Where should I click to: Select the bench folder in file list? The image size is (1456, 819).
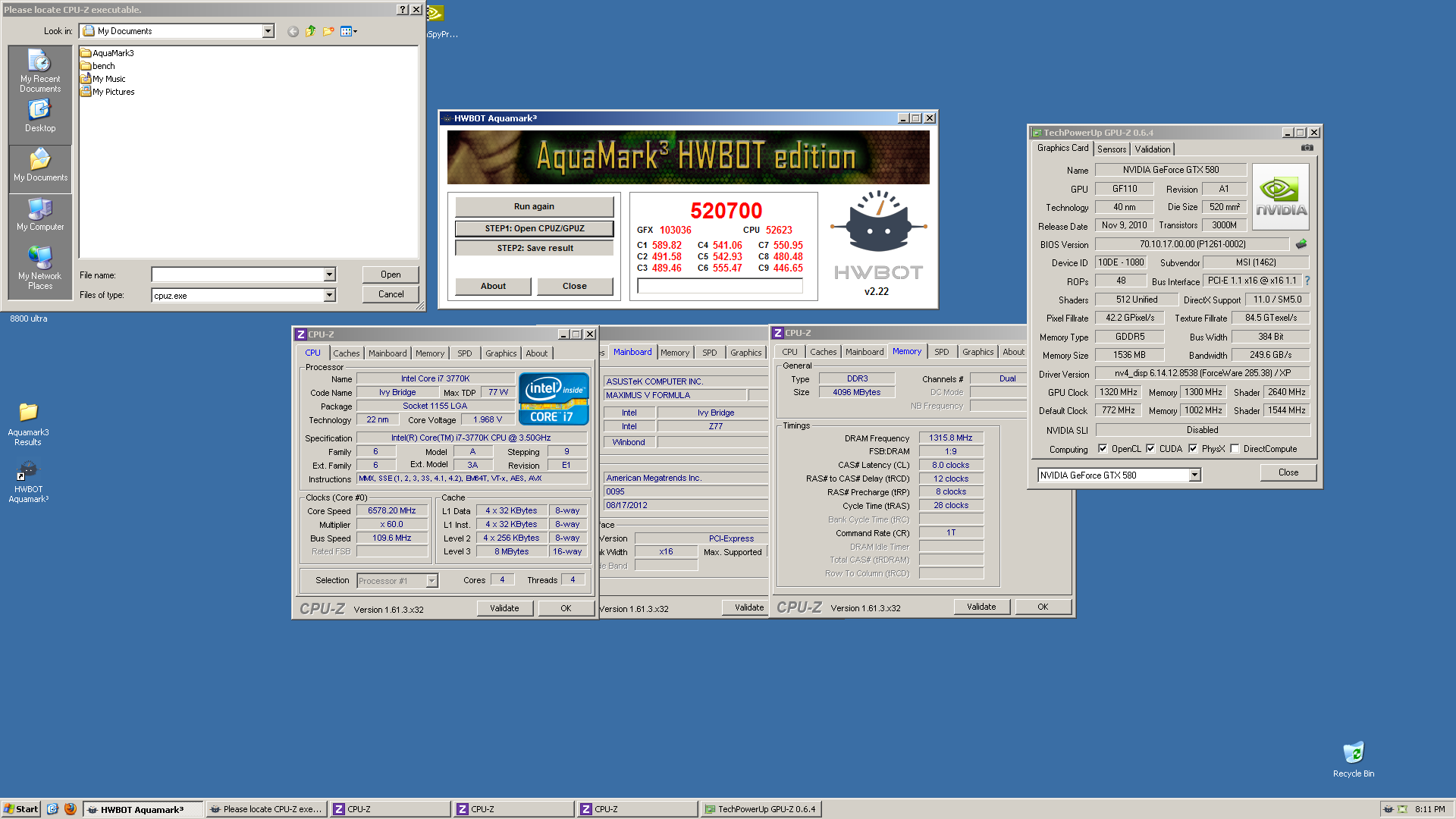coord(98,66)
